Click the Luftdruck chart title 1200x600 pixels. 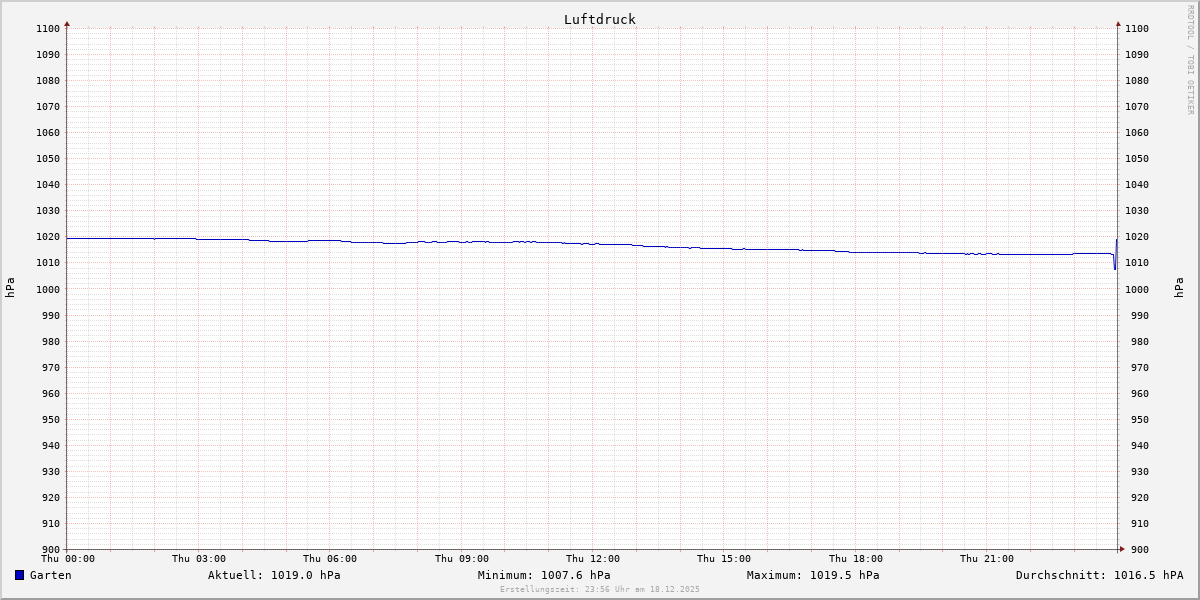pos(599,19)
